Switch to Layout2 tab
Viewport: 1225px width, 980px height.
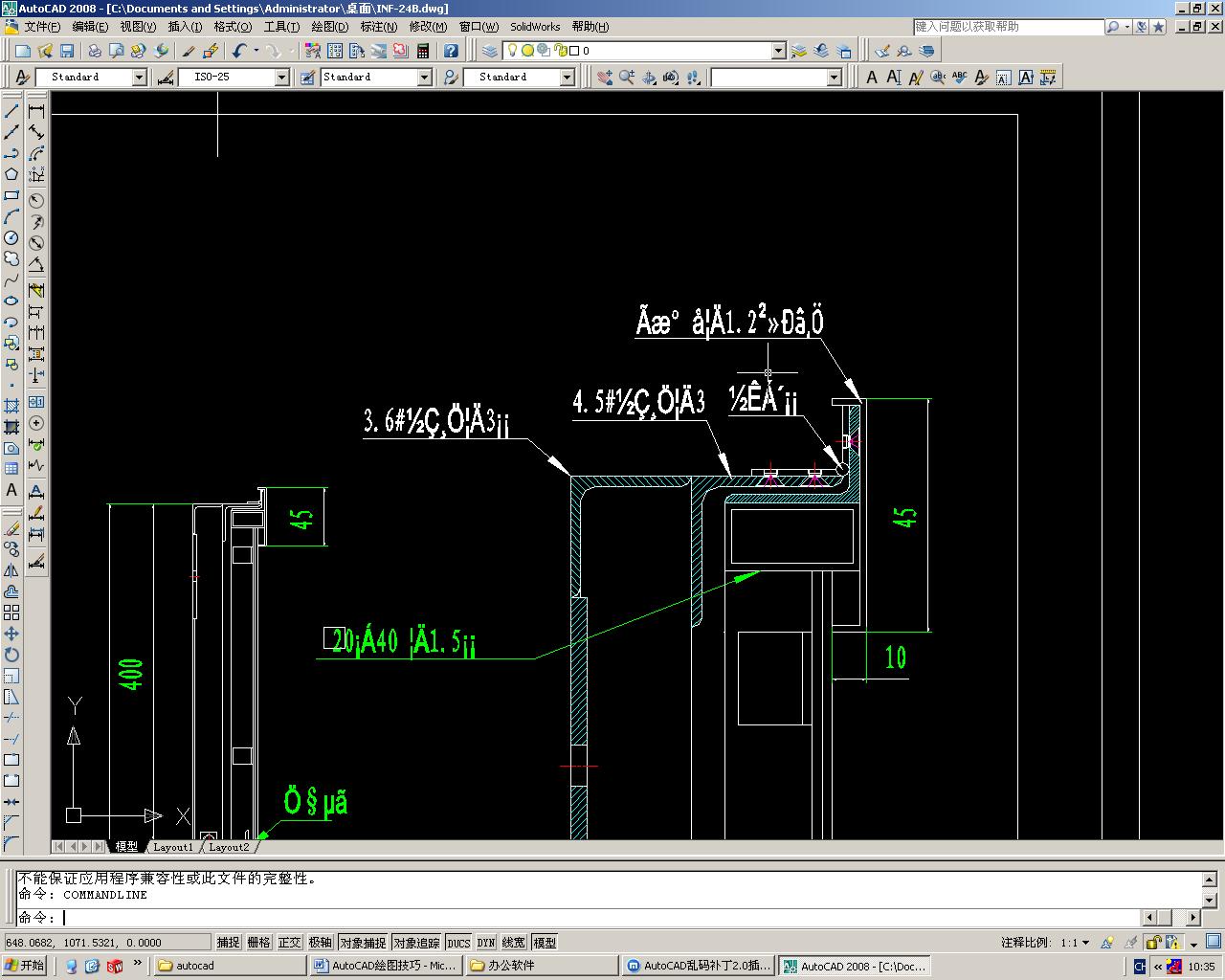pos(229,847)
